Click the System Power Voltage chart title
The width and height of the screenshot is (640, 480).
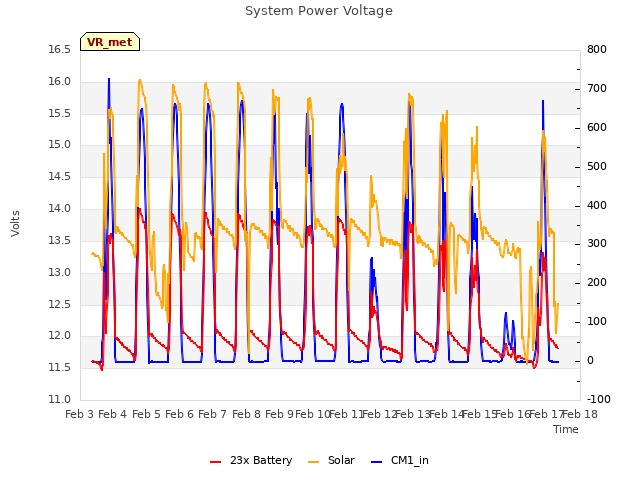pos(319,11)
